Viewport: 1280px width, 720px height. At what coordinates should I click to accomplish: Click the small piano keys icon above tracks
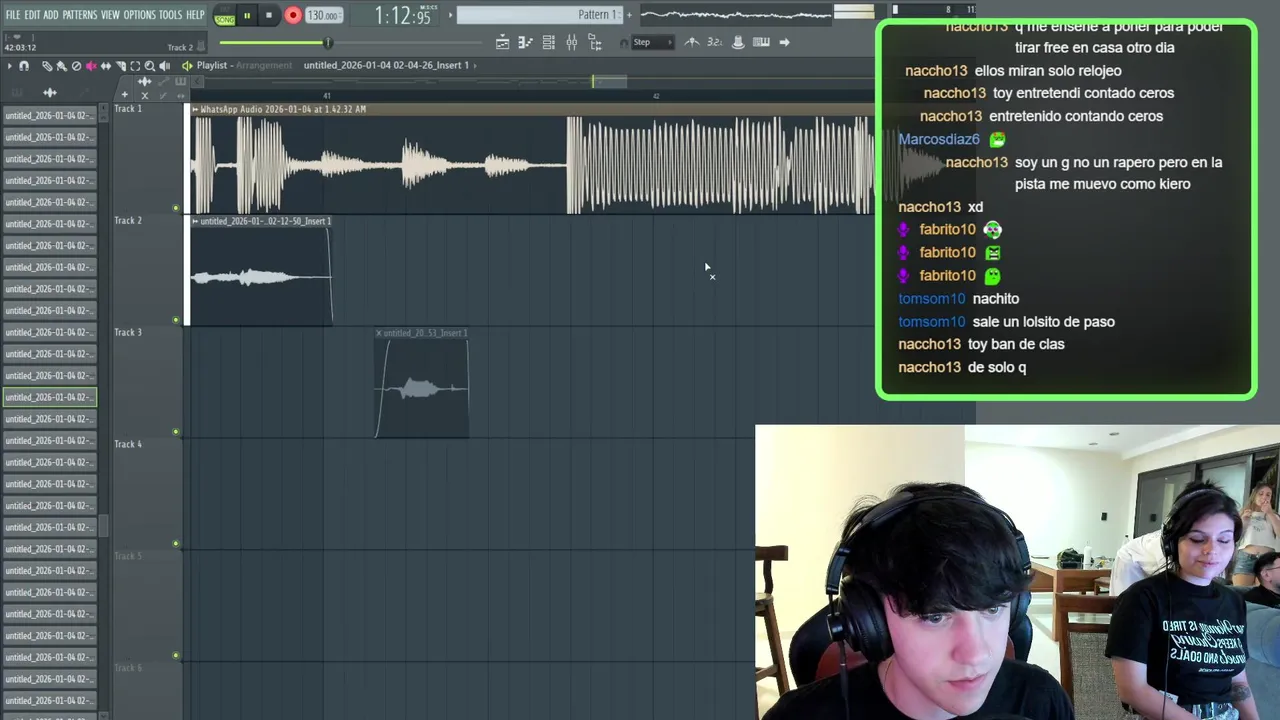coord(180,81)
